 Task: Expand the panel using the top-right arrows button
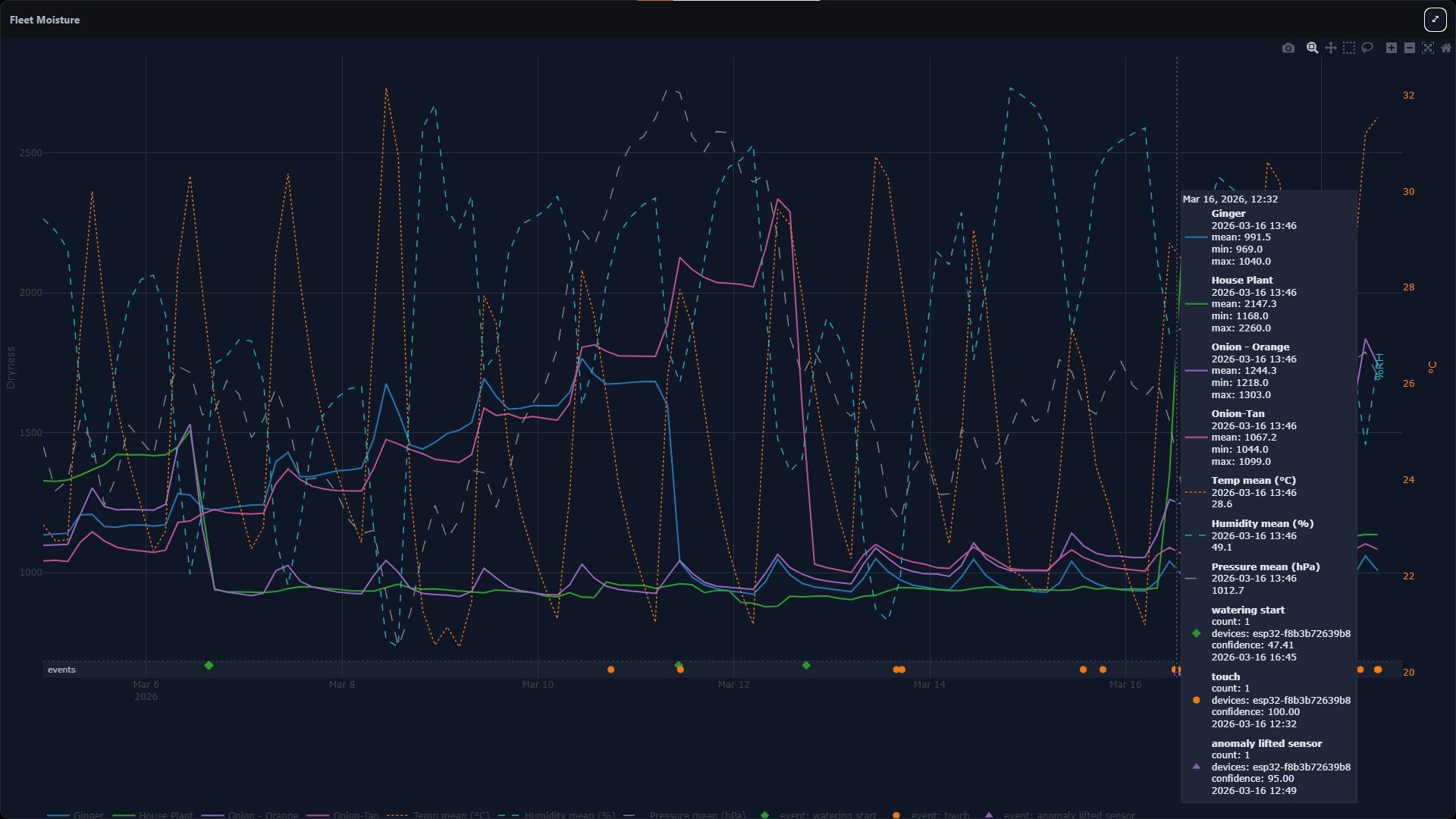click(1435, 20)
